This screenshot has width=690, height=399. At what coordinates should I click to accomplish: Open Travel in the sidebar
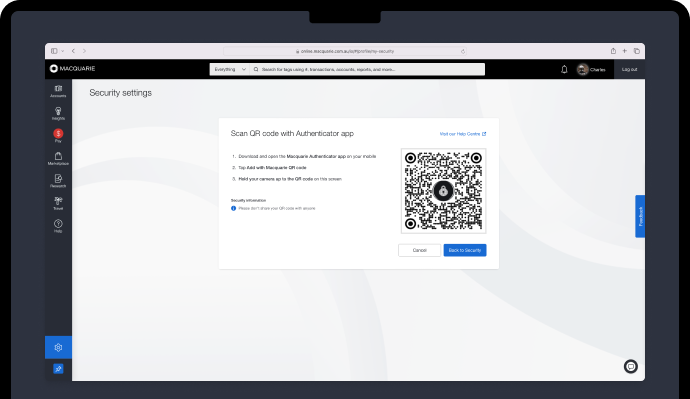click(x=58, y=203)
